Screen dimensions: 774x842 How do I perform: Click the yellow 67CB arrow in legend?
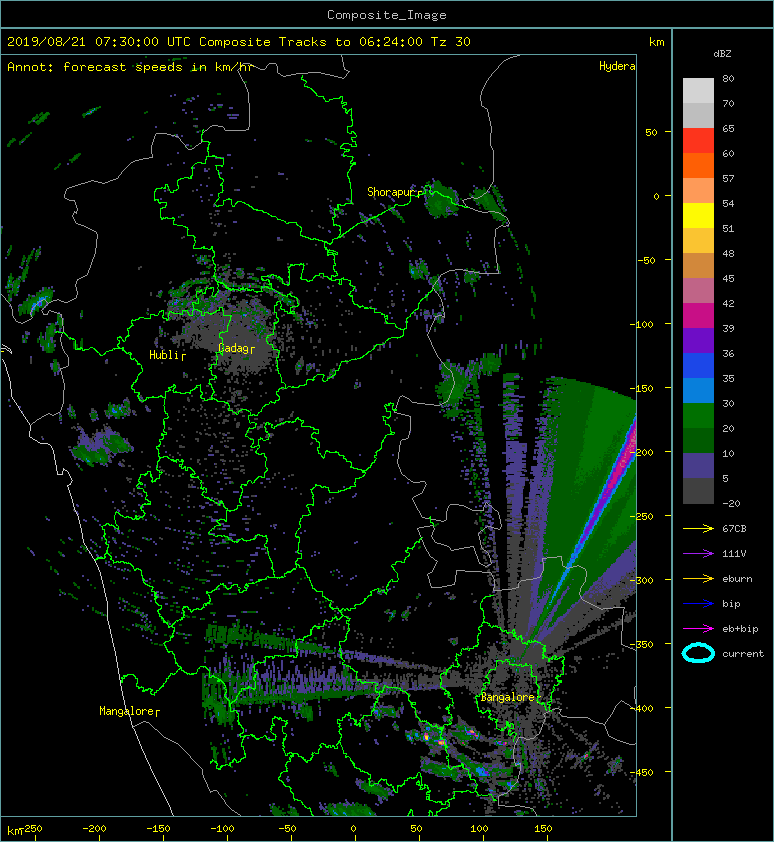(x=698, y=528)
